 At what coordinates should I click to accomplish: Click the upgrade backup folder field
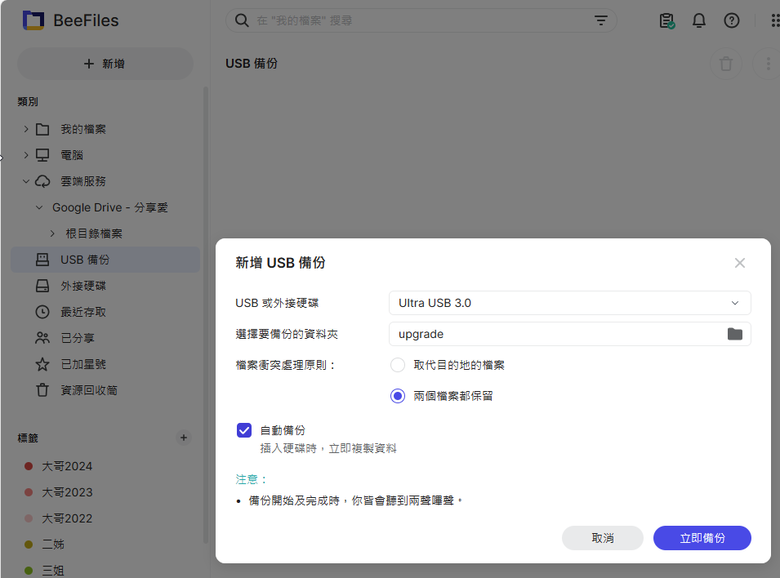pyautogui.click(x=570, y=334)
